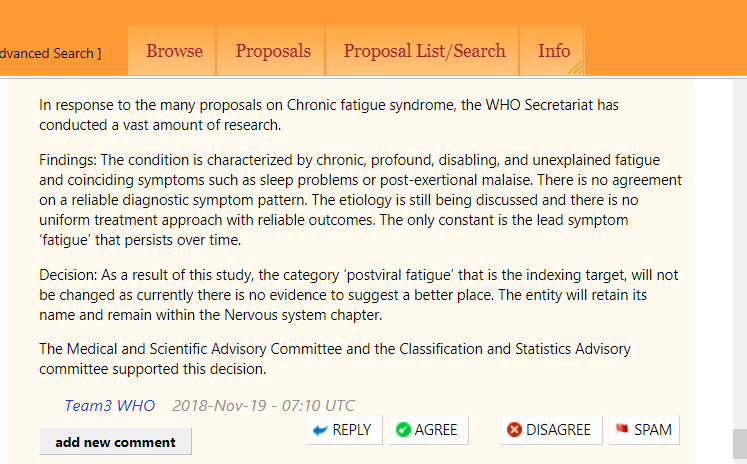
Task: Click the REPLY button label
Action: click(x=351, y=430)
